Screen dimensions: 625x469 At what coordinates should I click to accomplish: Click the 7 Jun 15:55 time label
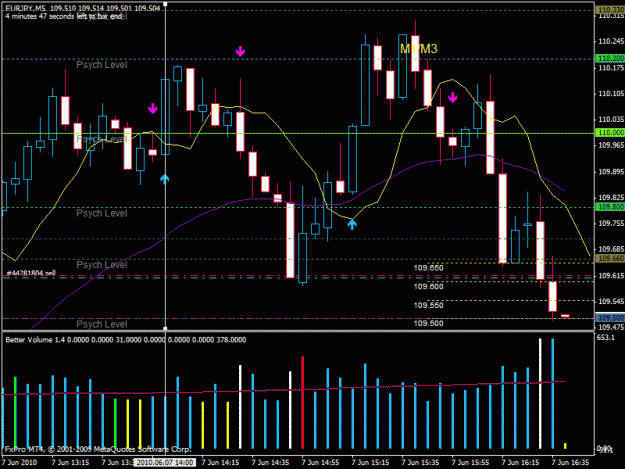(470, 463)
